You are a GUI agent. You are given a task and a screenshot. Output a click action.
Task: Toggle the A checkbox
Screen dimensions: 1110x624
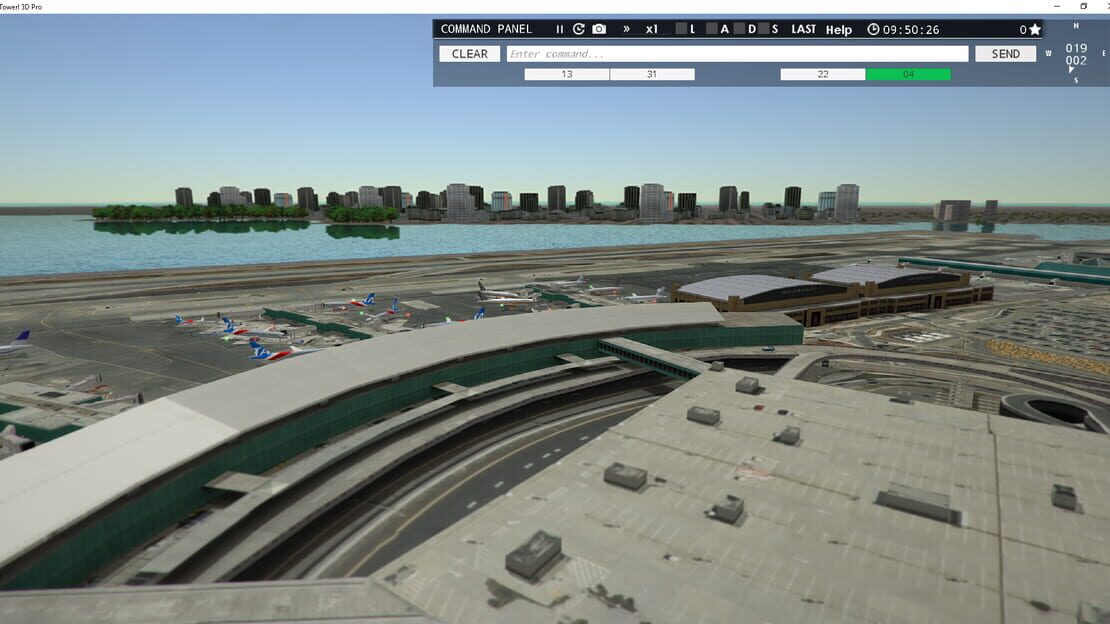[x=711, y=29]
